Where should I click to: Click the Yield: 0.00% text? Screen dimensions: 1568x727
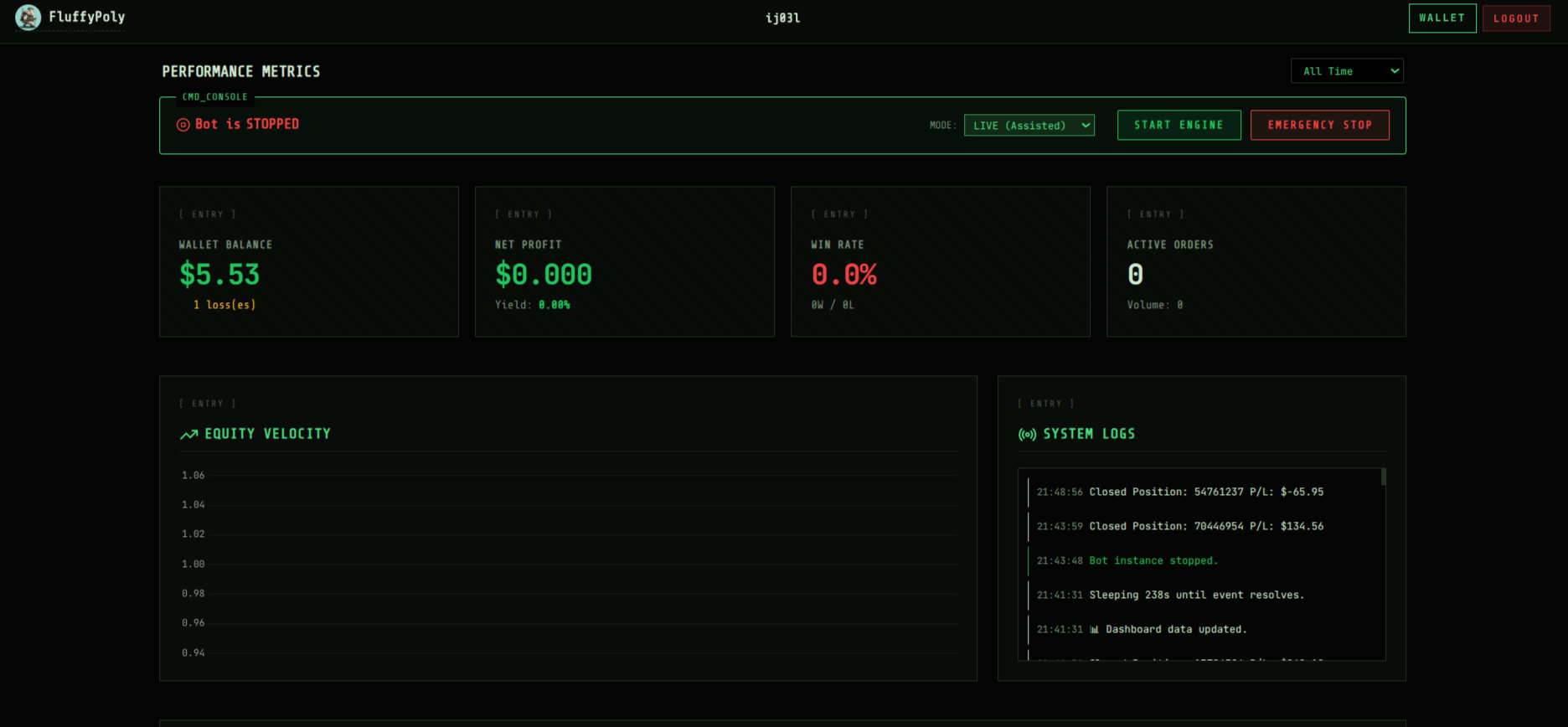coord(533,305)
